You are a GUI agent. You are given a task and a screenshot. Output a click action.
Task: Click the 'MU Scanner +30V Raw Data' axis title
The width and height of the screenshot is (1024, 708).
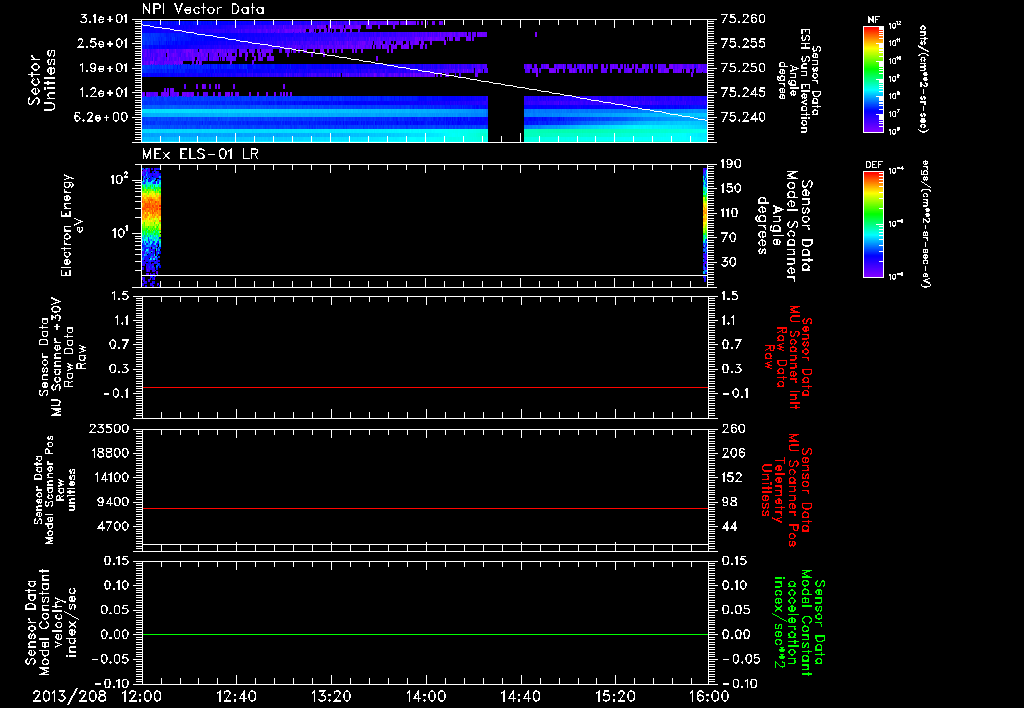point(61,357)
